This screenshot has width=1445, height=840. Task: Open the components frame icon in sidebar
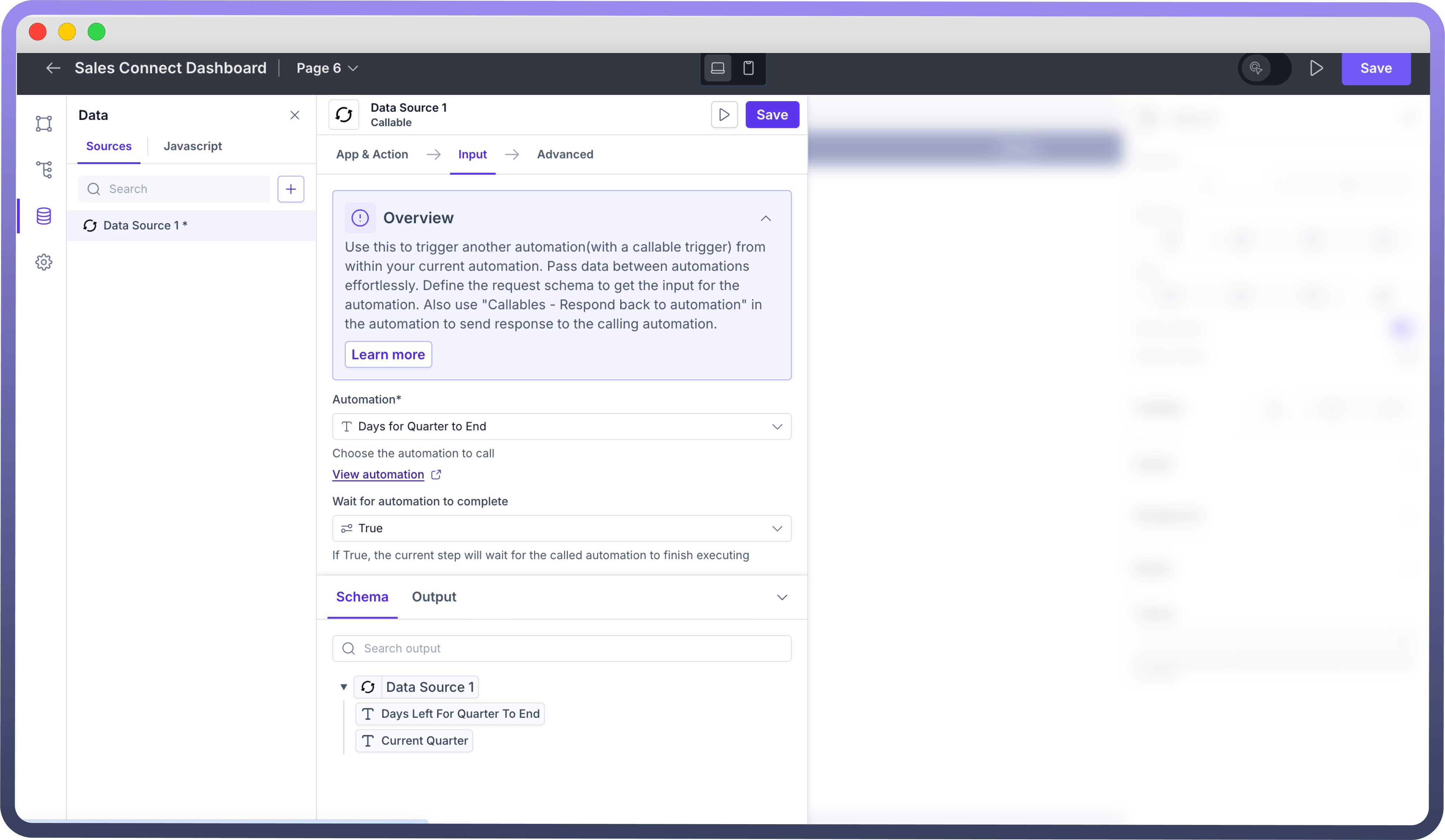43,123
